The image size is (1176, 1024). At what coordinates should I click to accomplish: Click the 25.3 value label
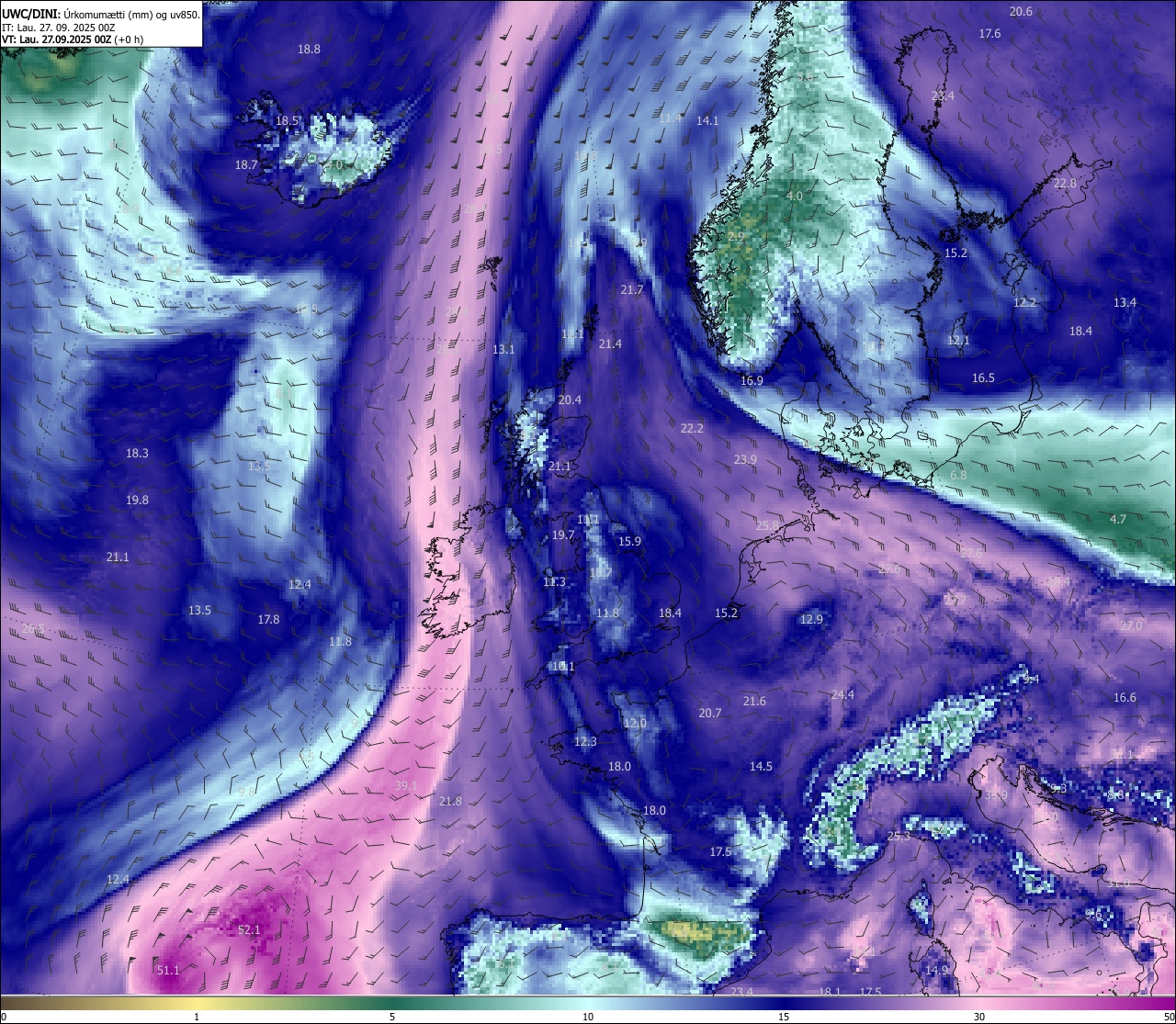point(899,837)
